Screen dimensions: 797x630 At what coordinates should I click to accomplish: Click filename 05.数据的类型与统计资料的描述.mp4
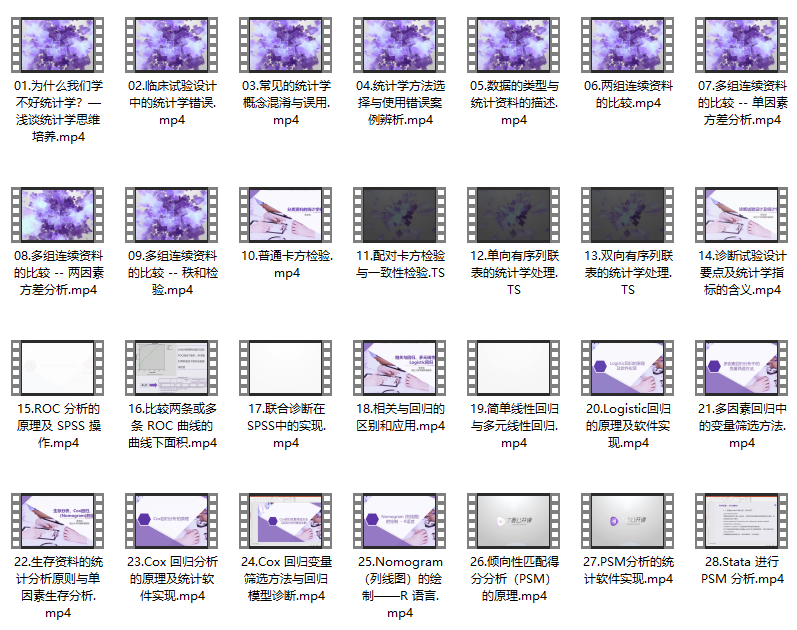point(514,103)
